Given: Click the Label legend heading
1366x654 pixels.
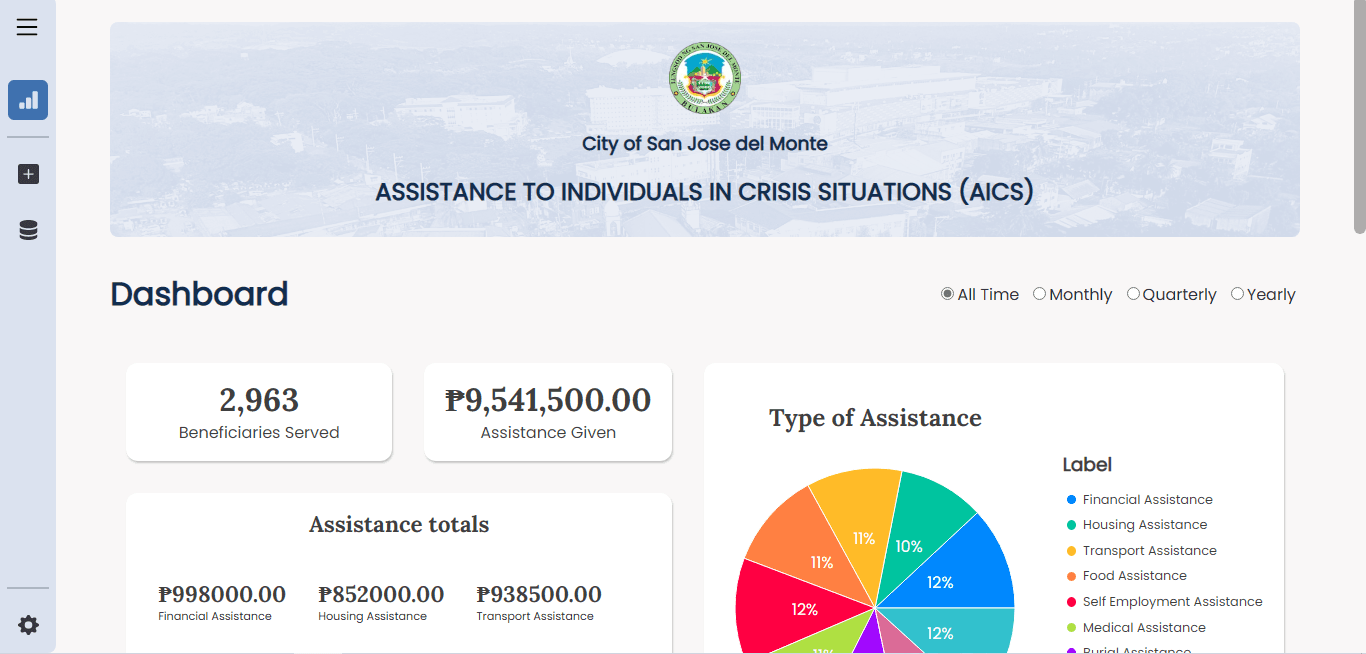Looking at the screenshot, I should pos(1087,465).
